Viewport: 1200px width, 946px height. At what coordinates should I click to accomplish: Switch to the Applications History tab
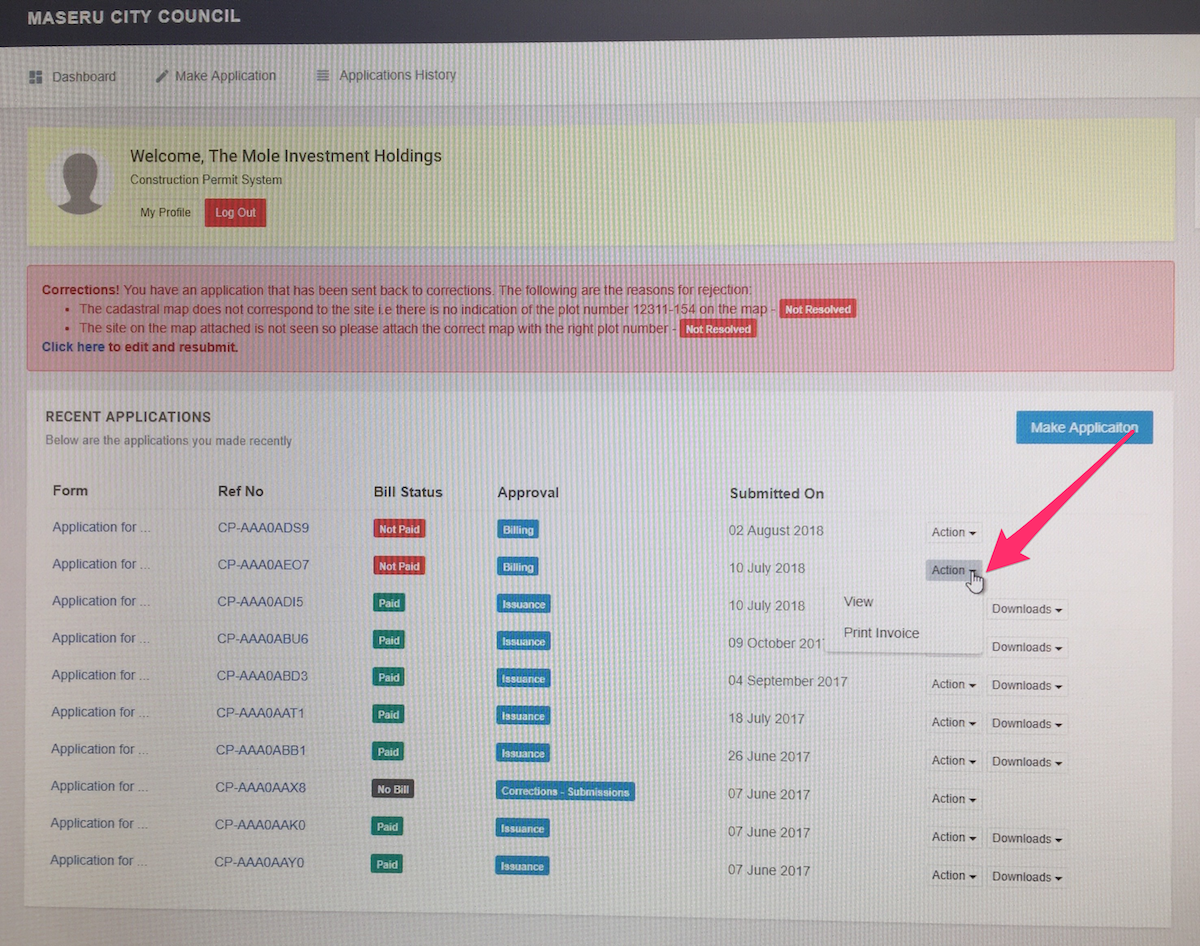(x=395, y=74)
